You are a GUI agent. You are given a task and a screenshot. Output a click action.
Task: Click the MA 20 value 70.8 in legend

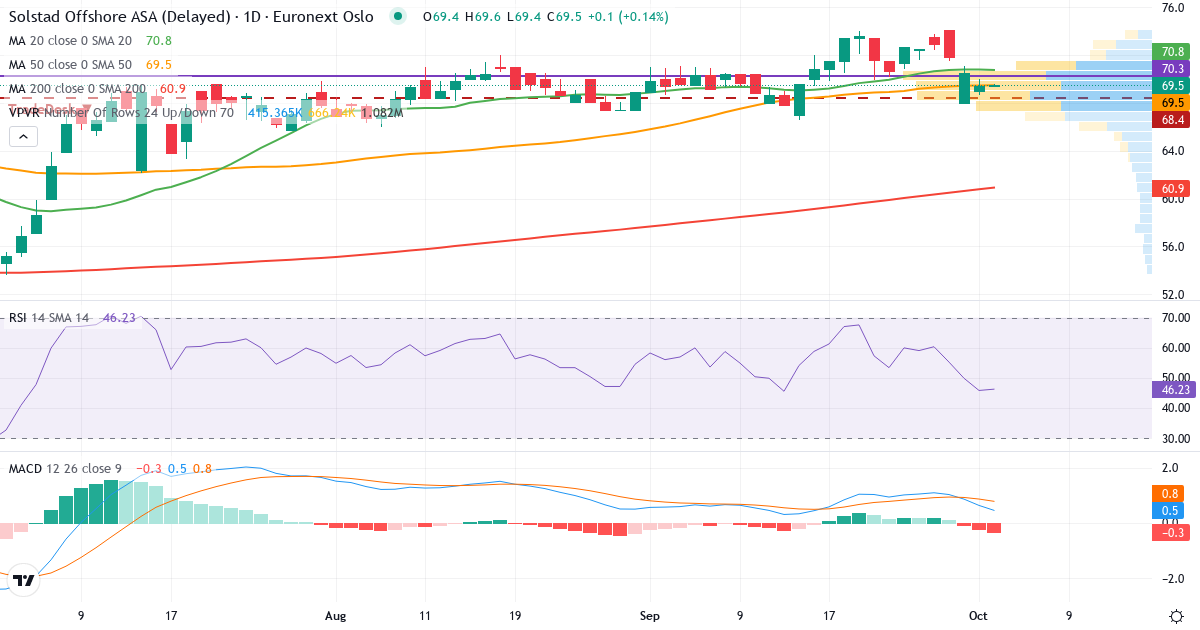158,41
